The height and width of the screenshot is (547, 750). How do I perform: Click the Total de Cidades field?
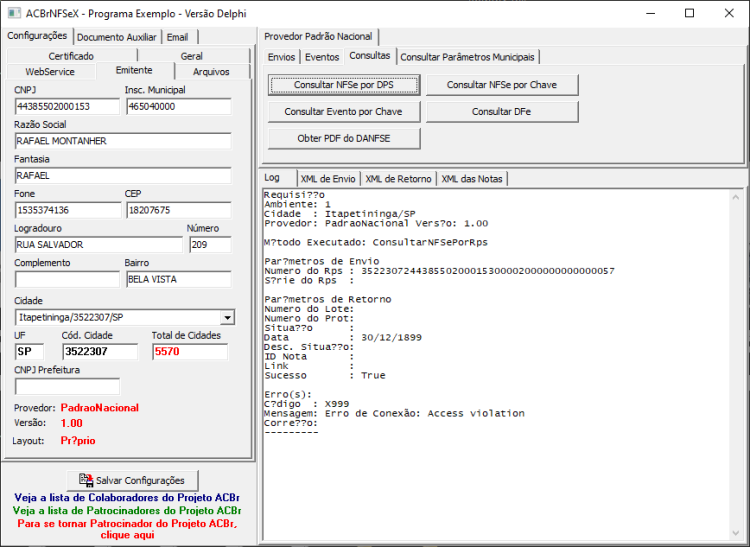coord(190,352)
